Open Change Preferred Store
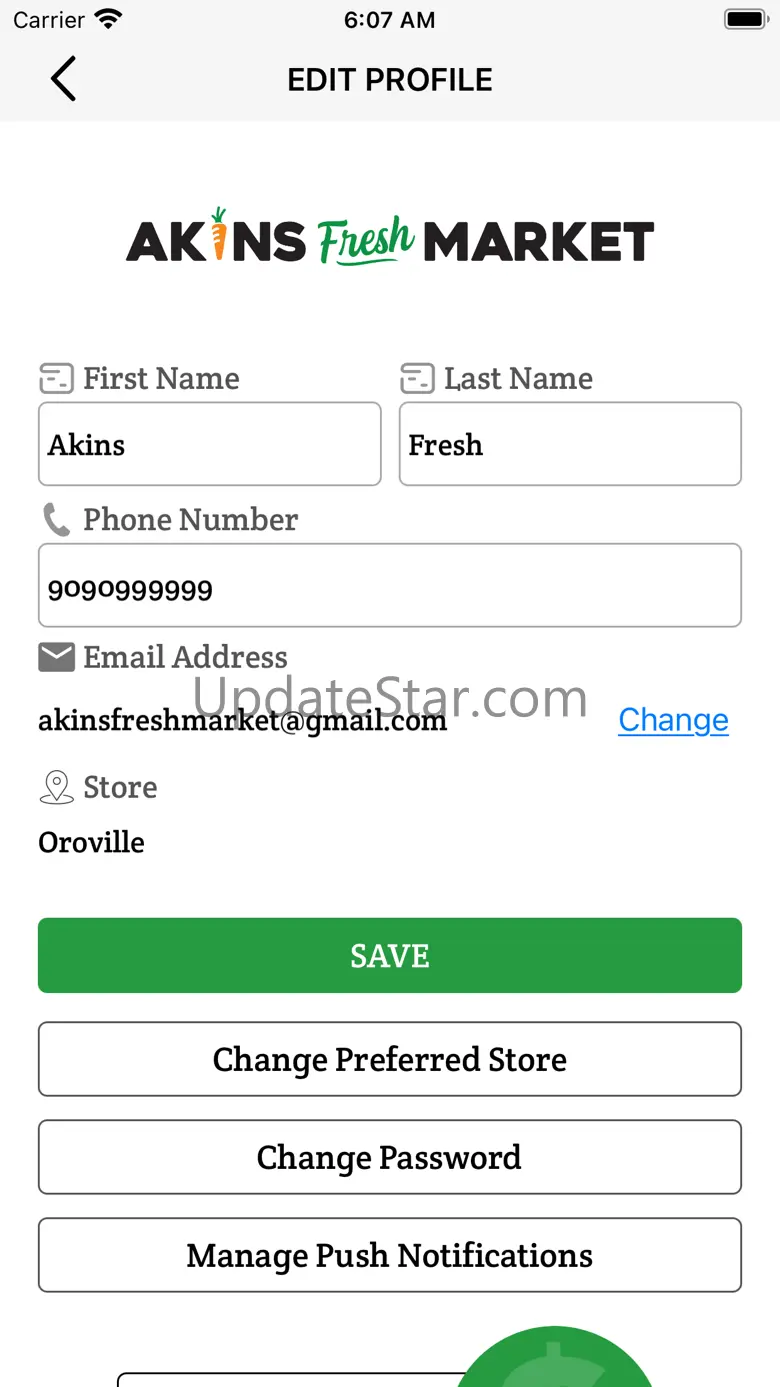Image resolution: width=780 pixels, height=1387 pixels. pyautogui.click(x=390, y=1059)
